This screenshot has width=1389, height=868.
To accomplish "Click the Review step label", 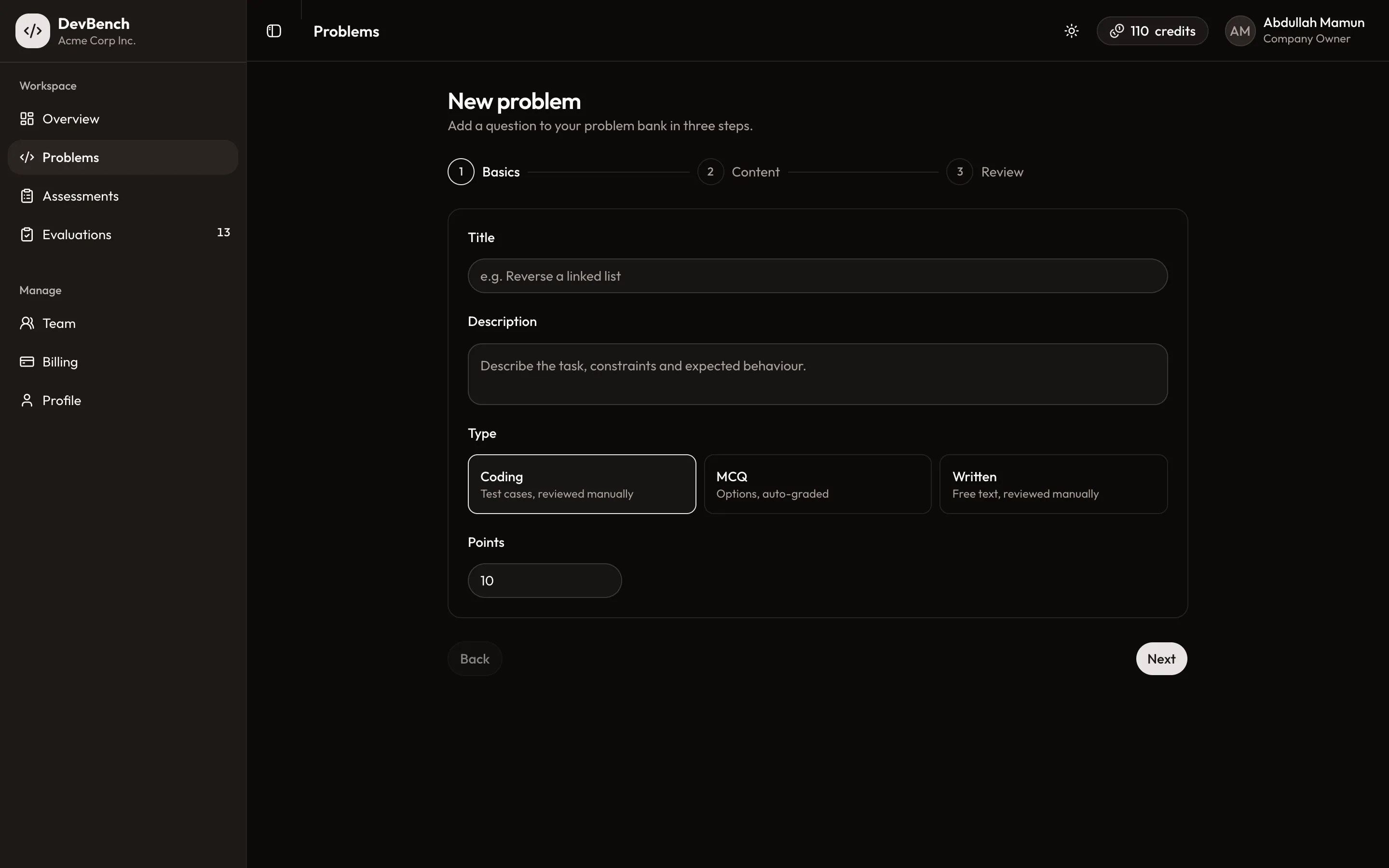I will [1002, 172].
